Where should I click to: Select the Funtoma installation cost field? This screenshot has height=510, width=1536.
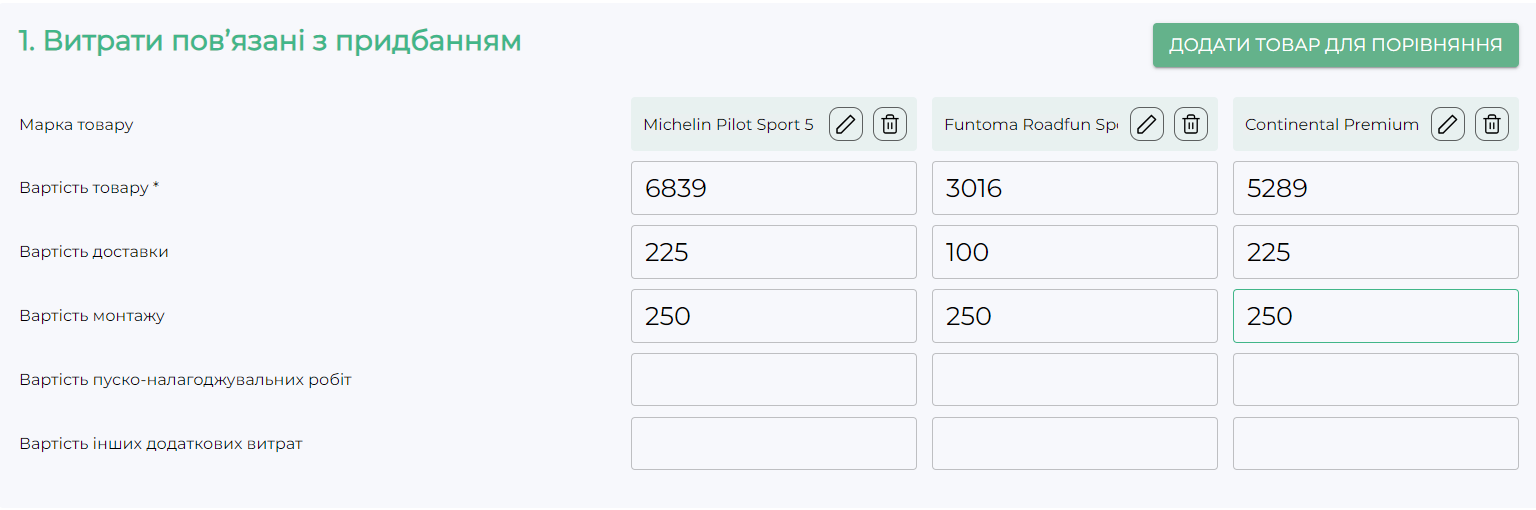1074,316
